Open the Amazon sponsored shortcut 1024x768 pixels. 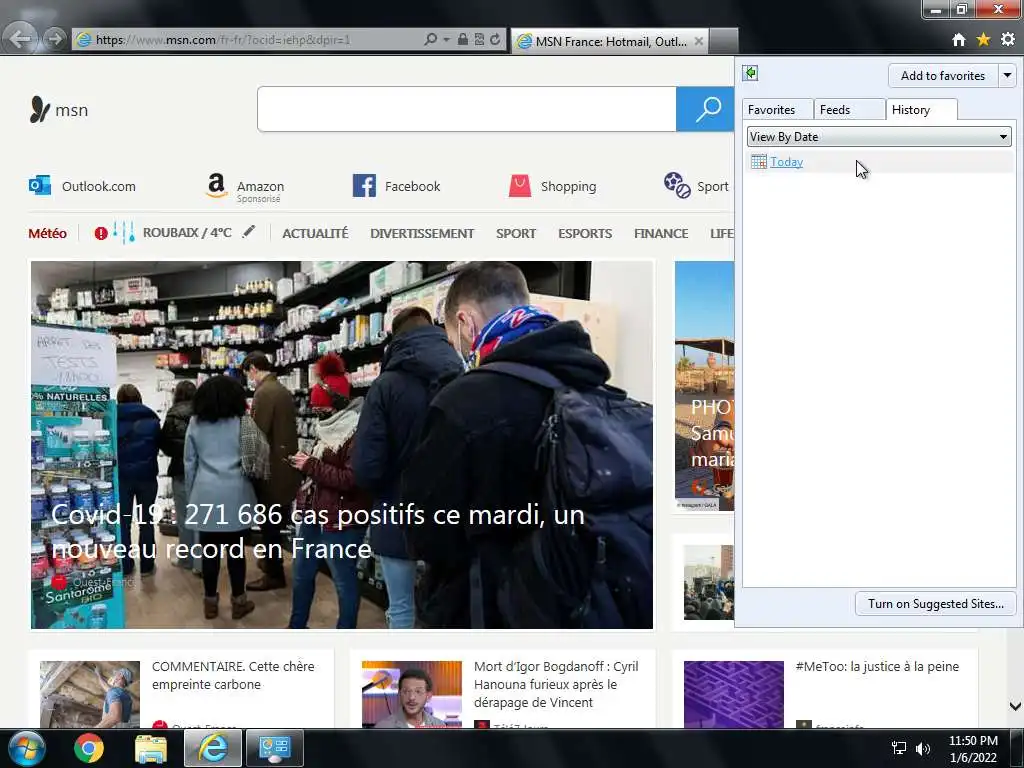245,187
